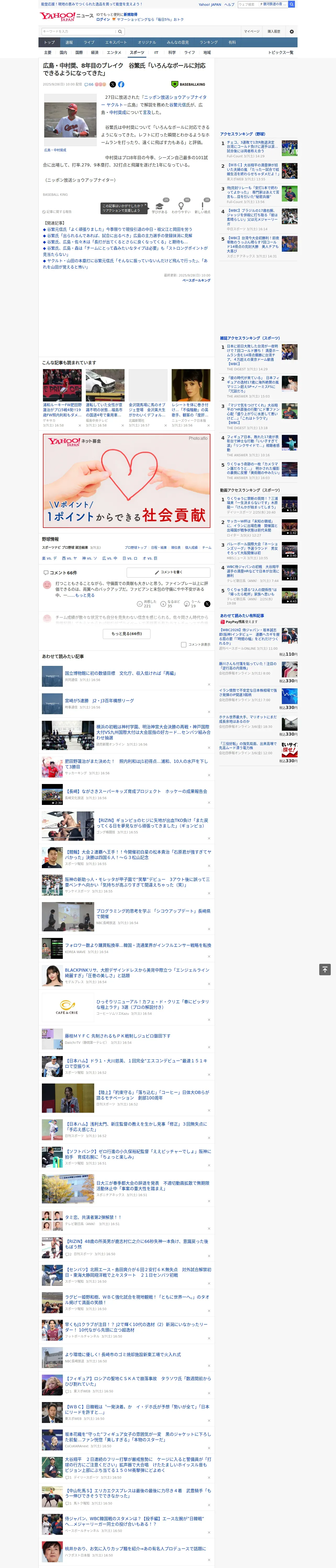Click the 谷繁元信氏 link in the article body
Image resolution: width=336 pixels, height=1568 pixels.
[x=177, y=105]
